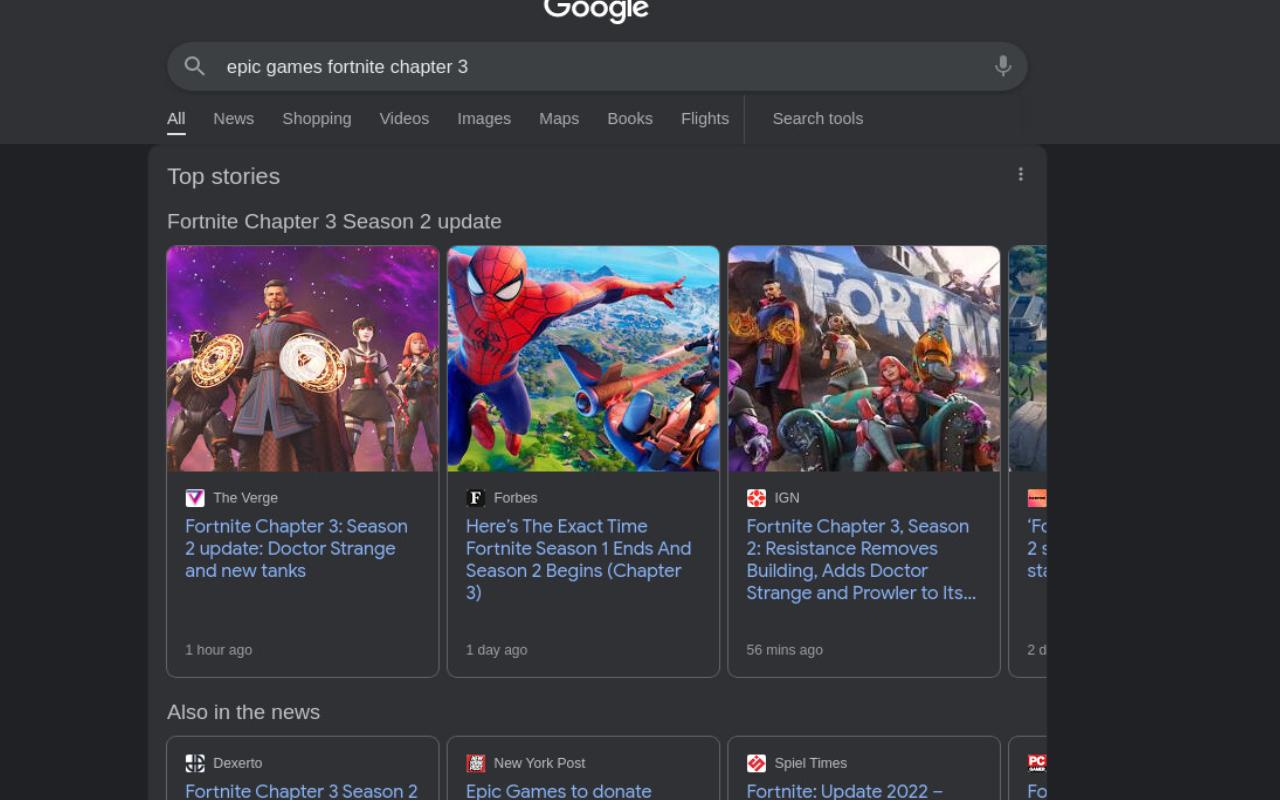The width and height of the screenshot is (1280, 800).
Task: Click search field with fortnite query
Action: tap(597, 66)
